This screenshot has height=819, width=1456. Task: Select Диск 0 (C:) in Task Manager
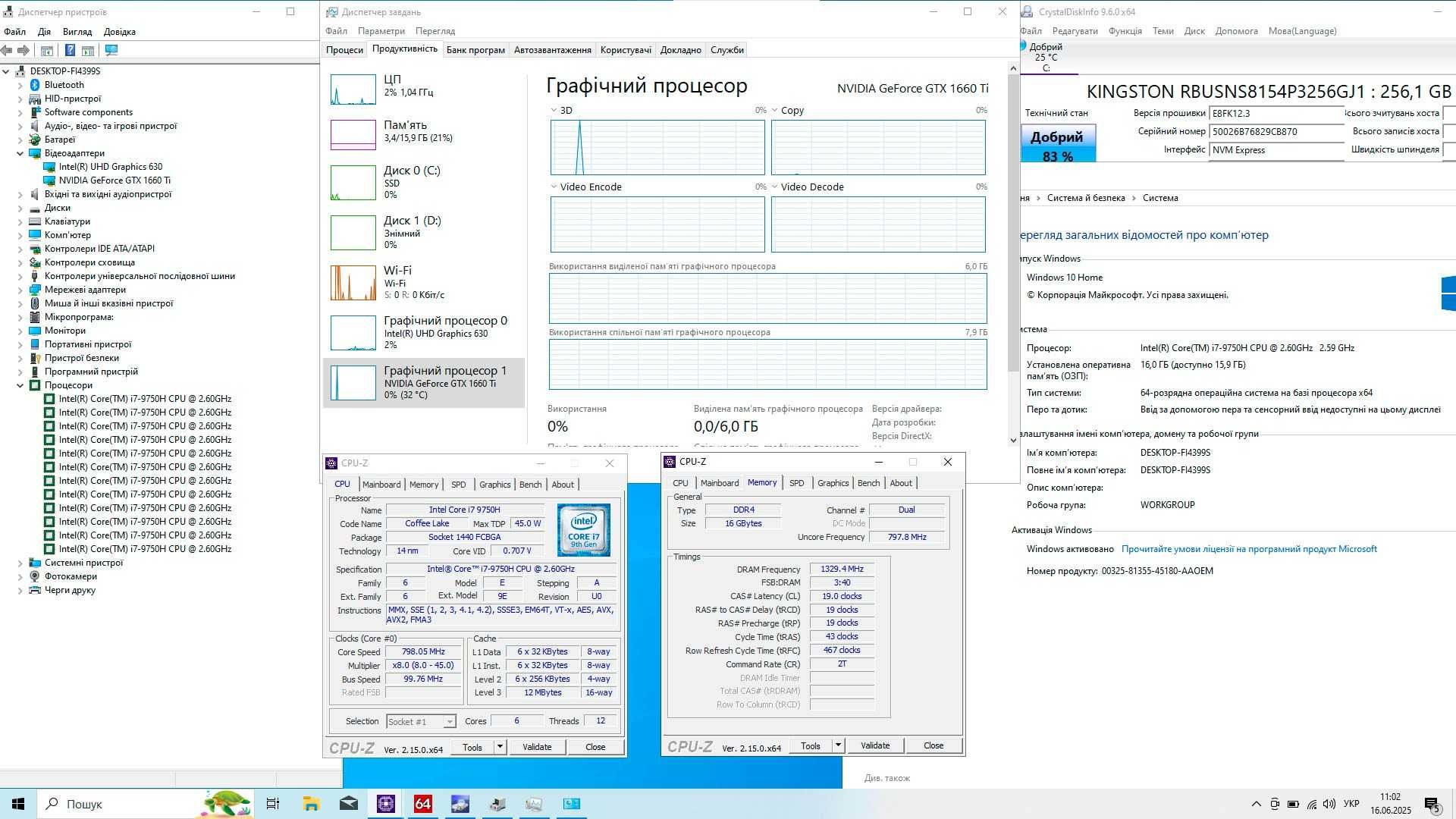(423, 183)
